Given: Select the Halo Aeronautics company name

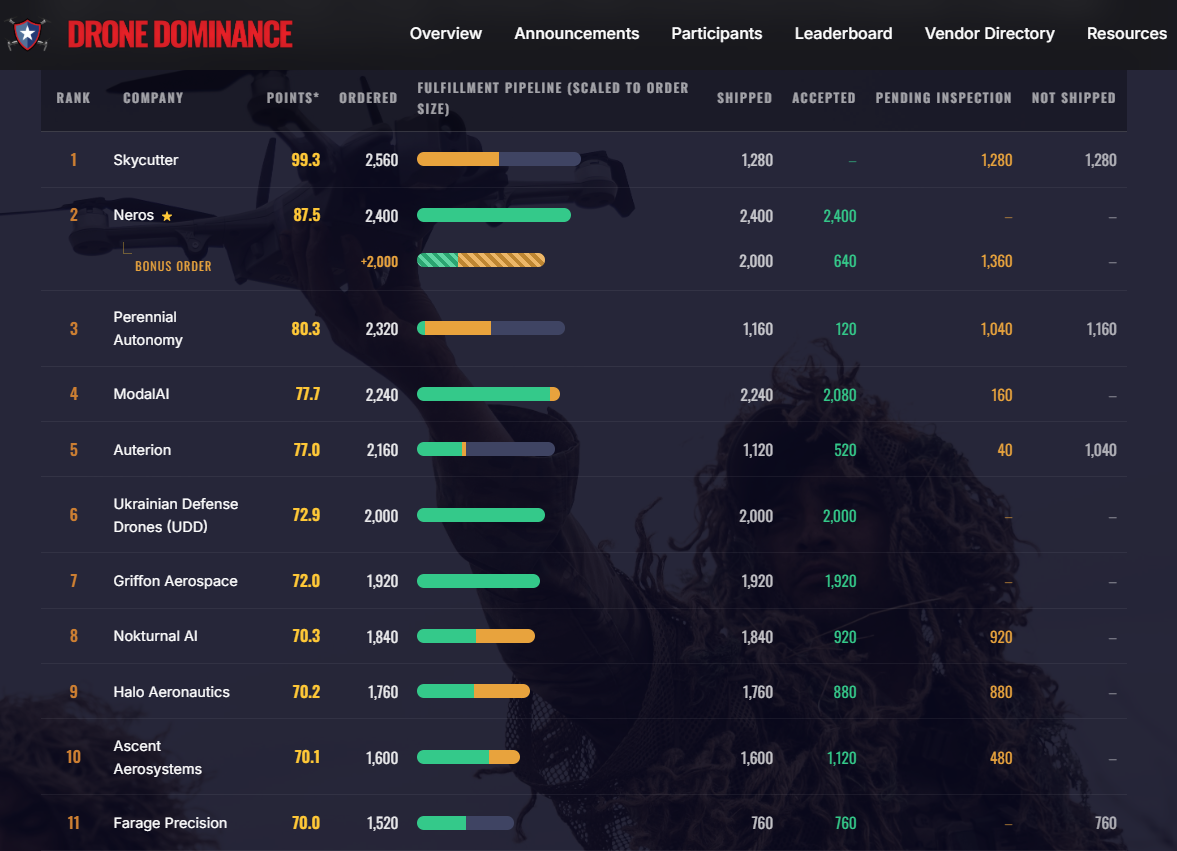Looking at the screenshot, I should 171,692.
